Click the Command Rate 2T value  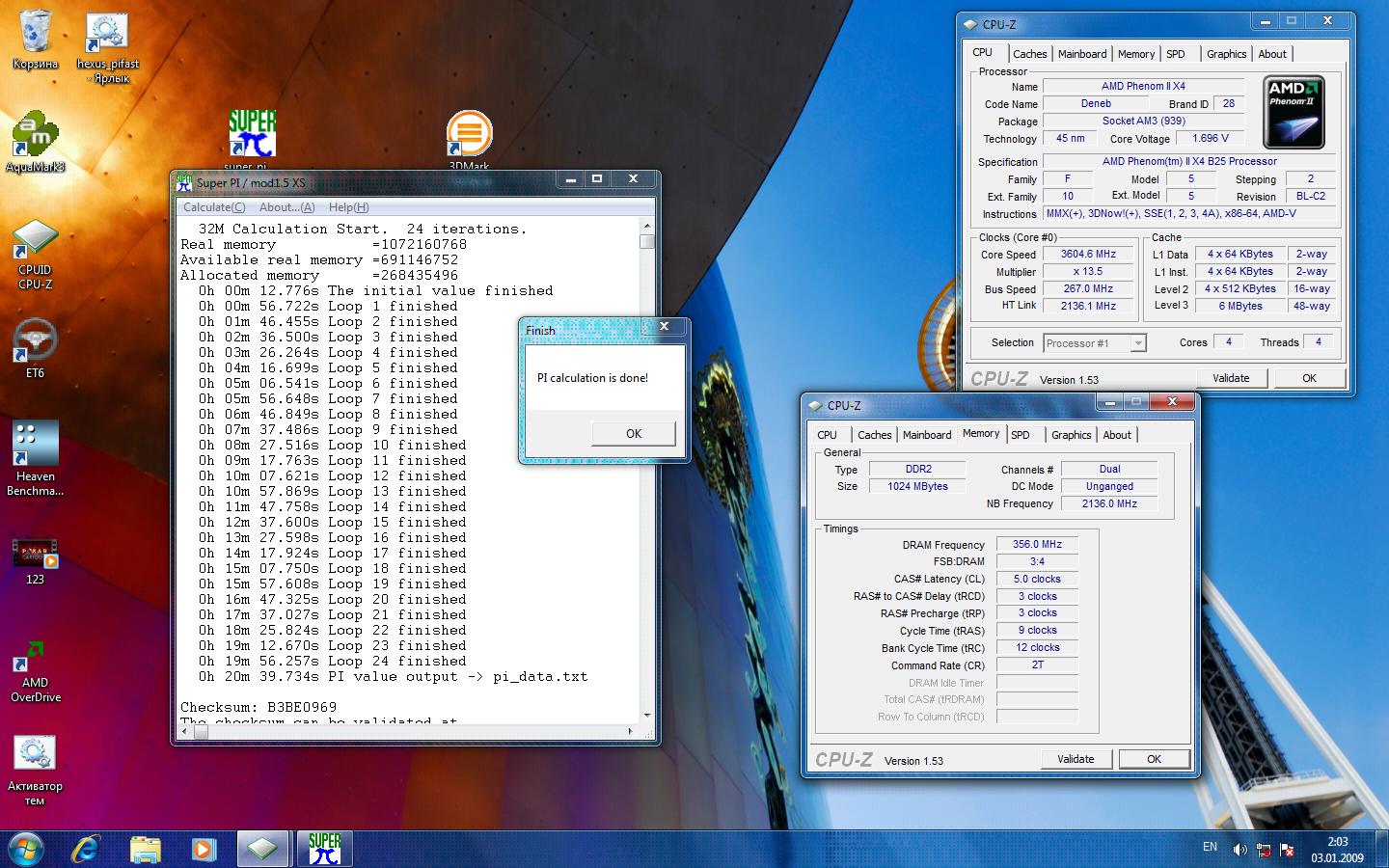tap(1037, 665)
